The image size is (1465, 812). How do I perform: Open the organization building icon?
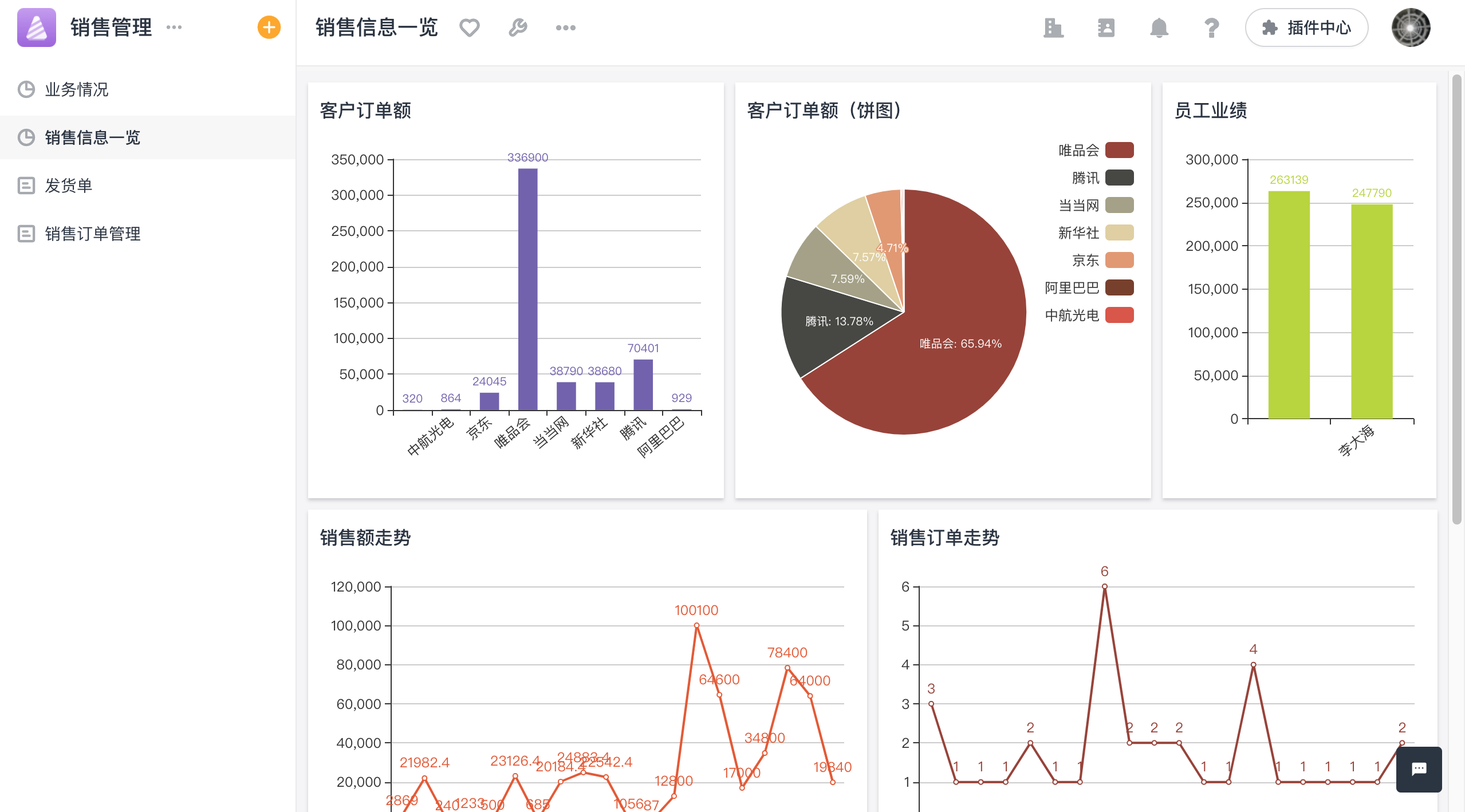(1053, 27)
